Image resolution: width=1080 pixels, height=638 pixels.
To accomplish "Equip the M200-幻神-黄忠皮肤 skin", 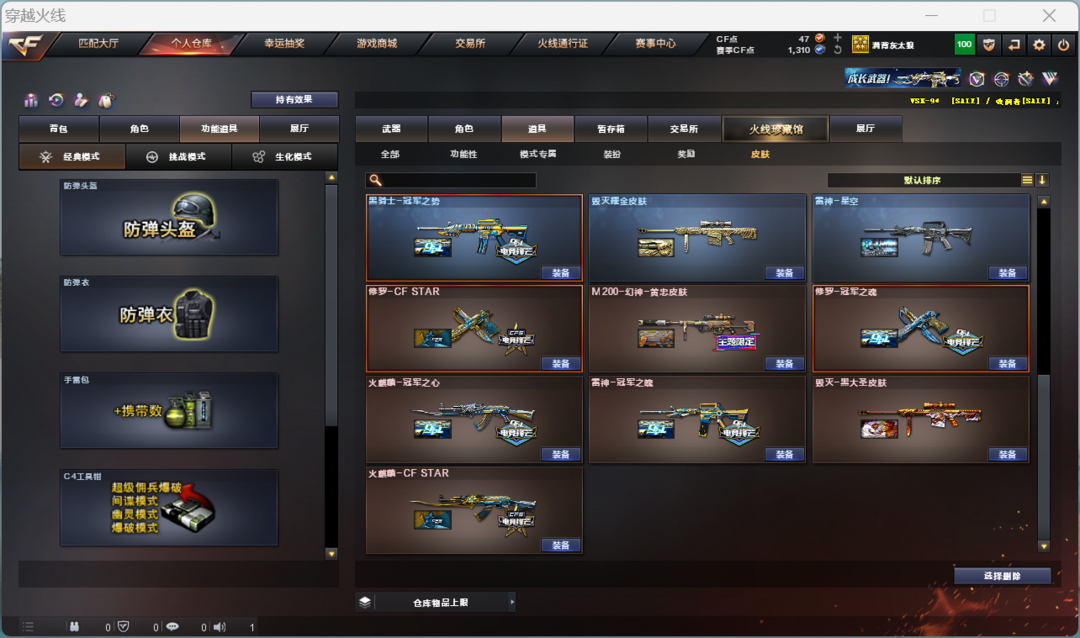I will pos(785,364).
